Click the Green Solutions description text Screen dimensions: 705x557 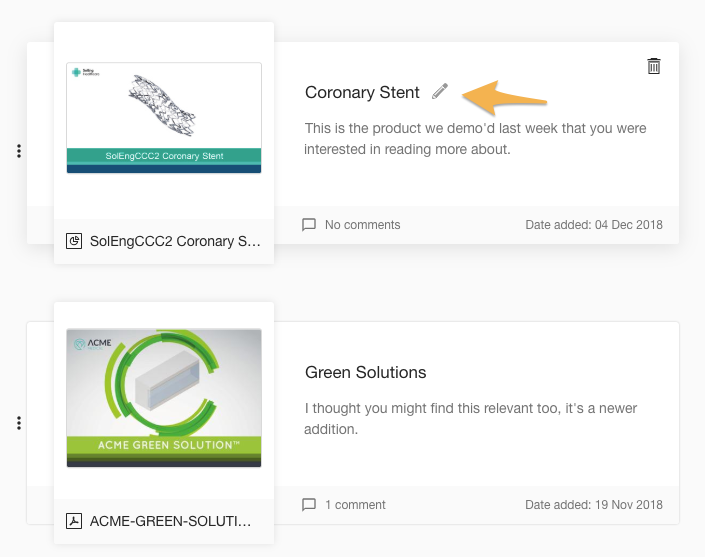click(470, 419)
